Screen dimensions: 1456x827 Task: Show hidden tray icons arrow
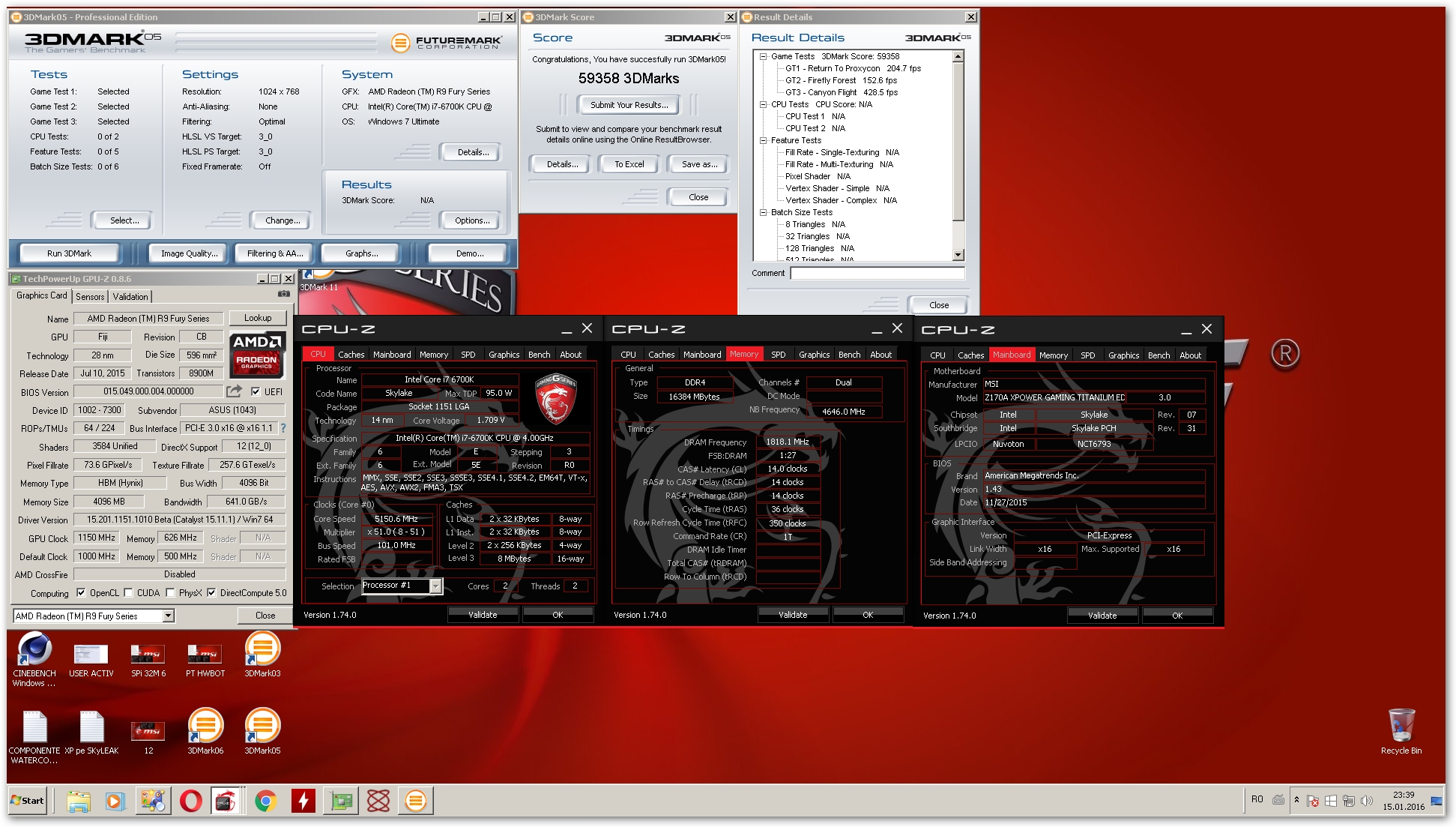point(1296,800)
